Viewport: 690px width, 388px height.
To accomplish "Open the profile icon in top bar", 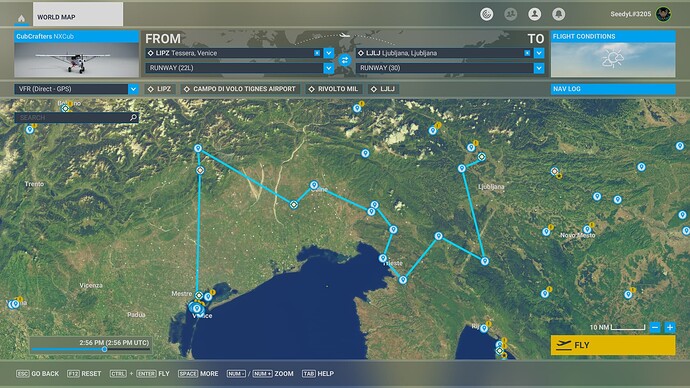I will (x=534, y=14).
